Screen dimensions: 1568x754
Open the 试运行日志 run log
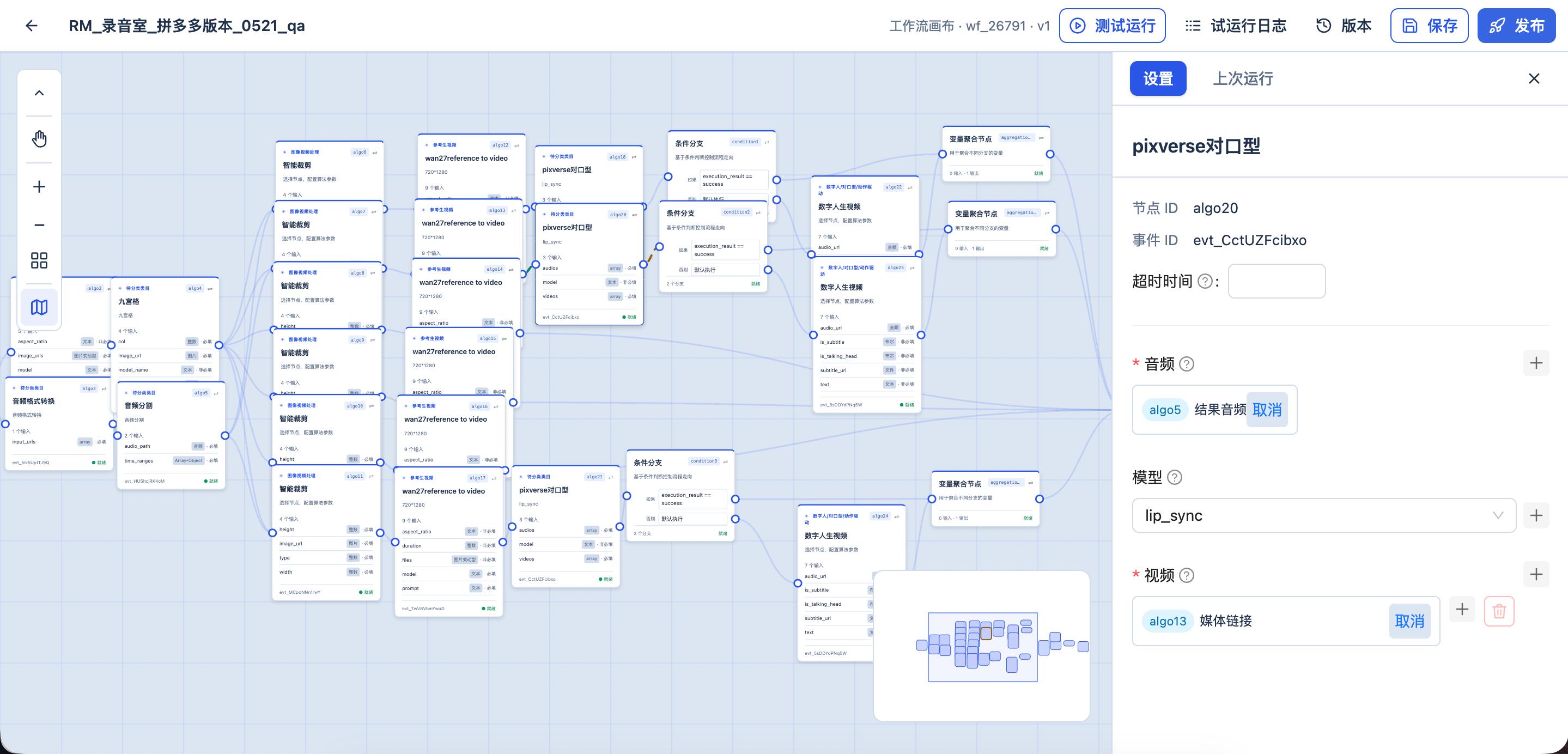coord(1236,26)
